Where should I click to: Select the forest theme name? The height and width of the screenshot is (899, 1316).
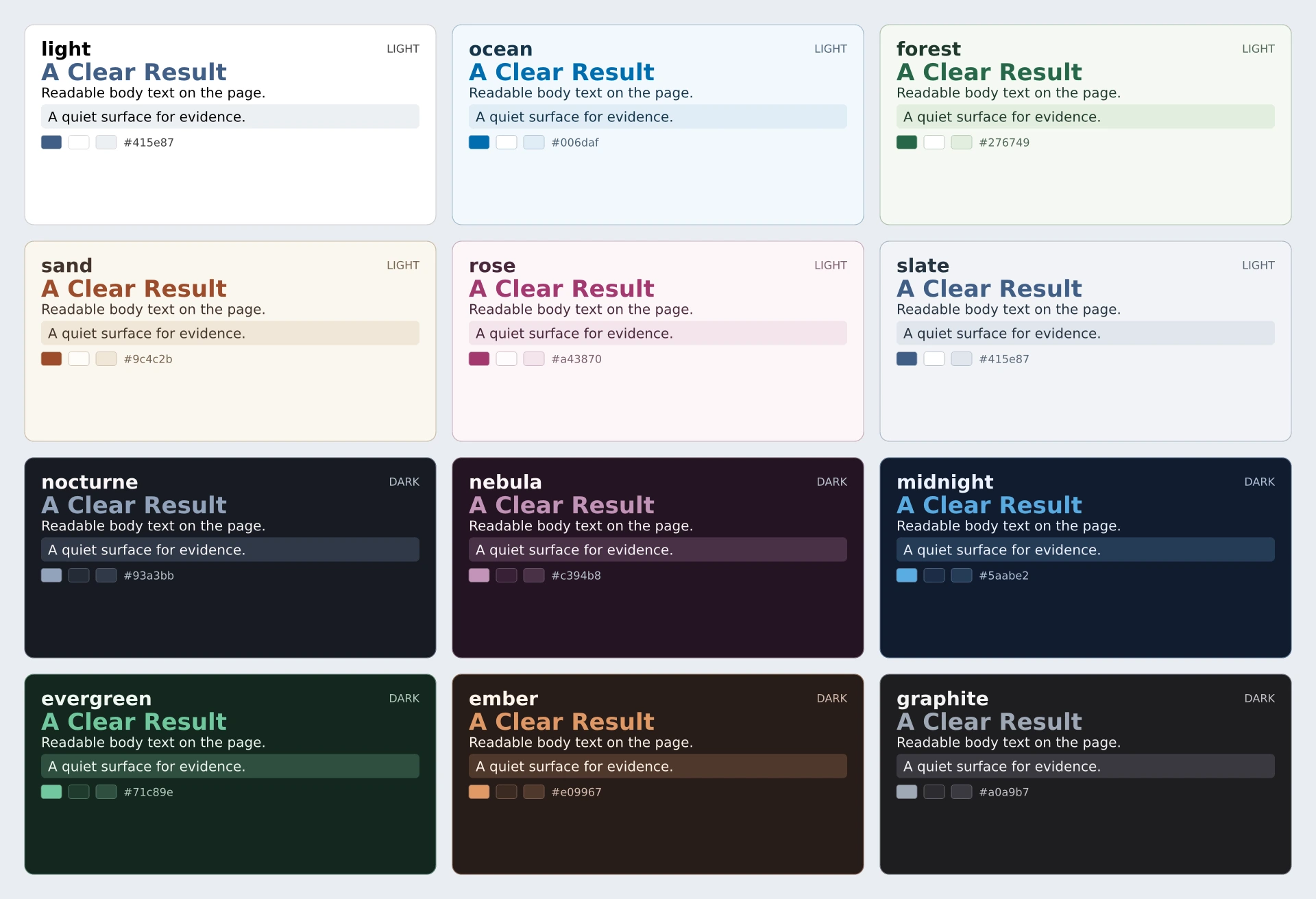coord(929,49)
